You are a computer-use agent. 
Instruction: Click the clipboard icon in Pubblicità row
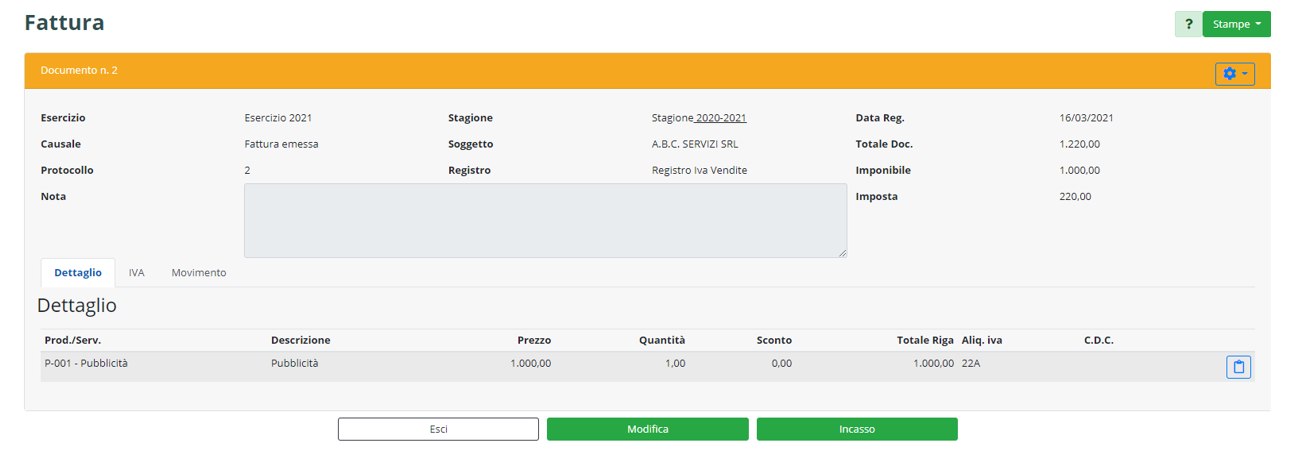point(1238,367)
